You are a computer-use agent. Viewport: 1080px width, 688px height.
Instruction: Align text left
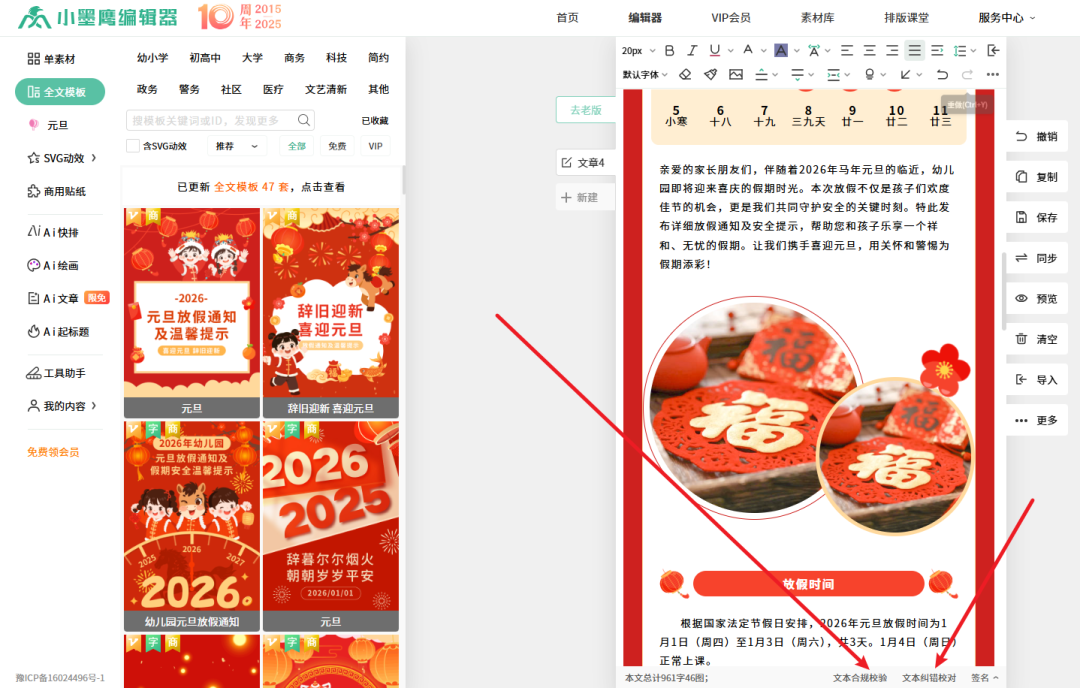pyautogui.click(x=847, y=50)
